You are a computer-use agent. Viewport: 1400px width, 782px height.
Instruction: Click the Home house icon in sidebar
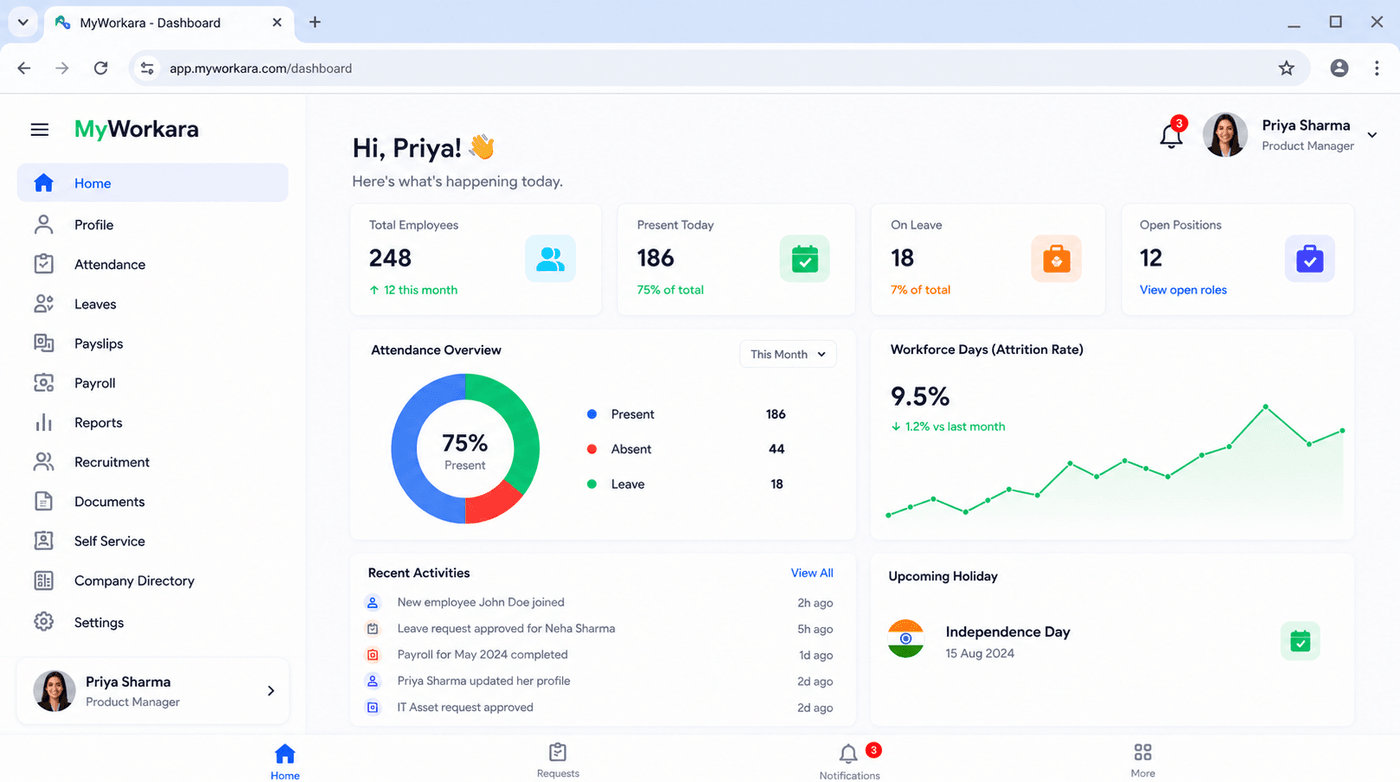pos(43,183)
